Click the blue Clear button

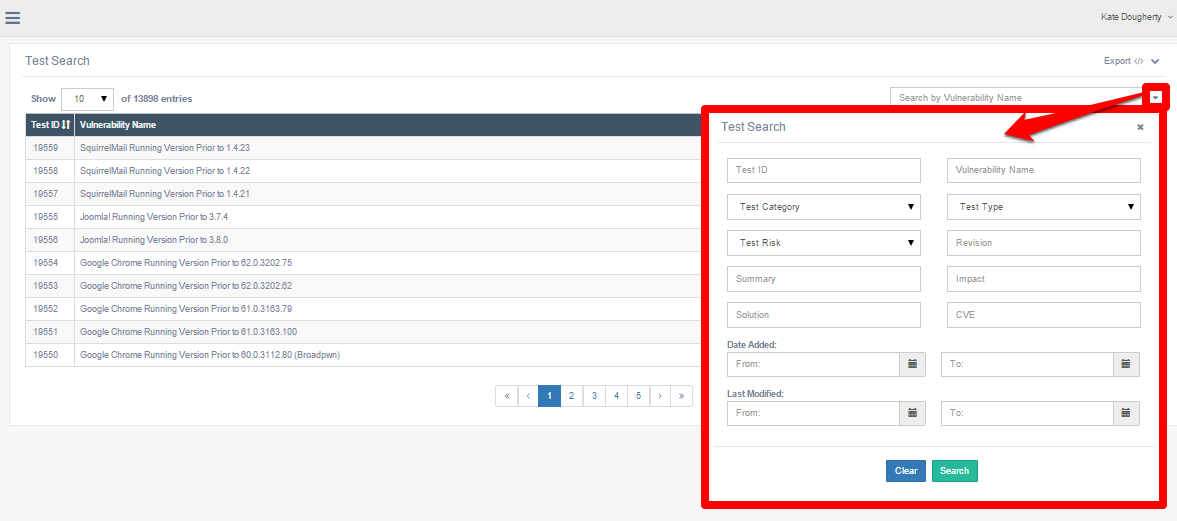coord(905,471)
